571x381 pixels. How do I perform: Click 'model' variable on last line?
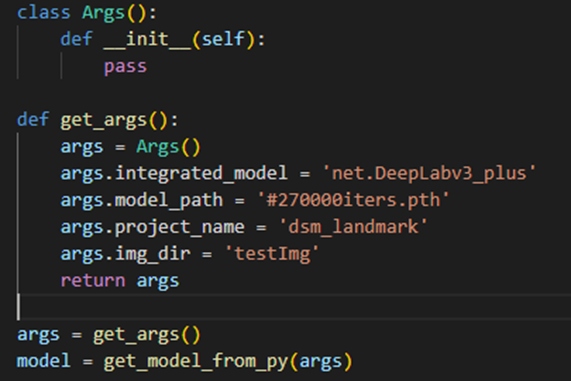click(43, 361)
